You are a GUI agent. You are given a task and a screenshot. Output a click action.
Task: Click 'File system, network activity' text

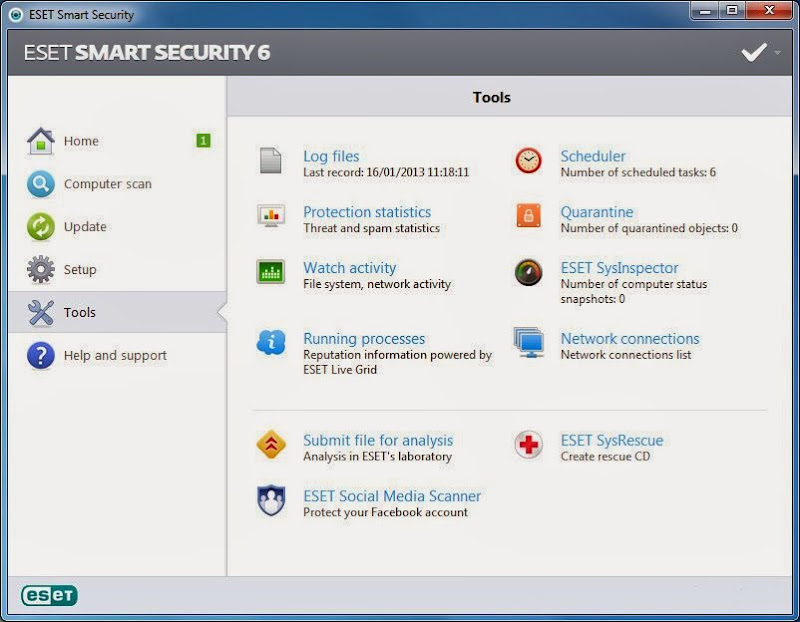tap(377, 284)
